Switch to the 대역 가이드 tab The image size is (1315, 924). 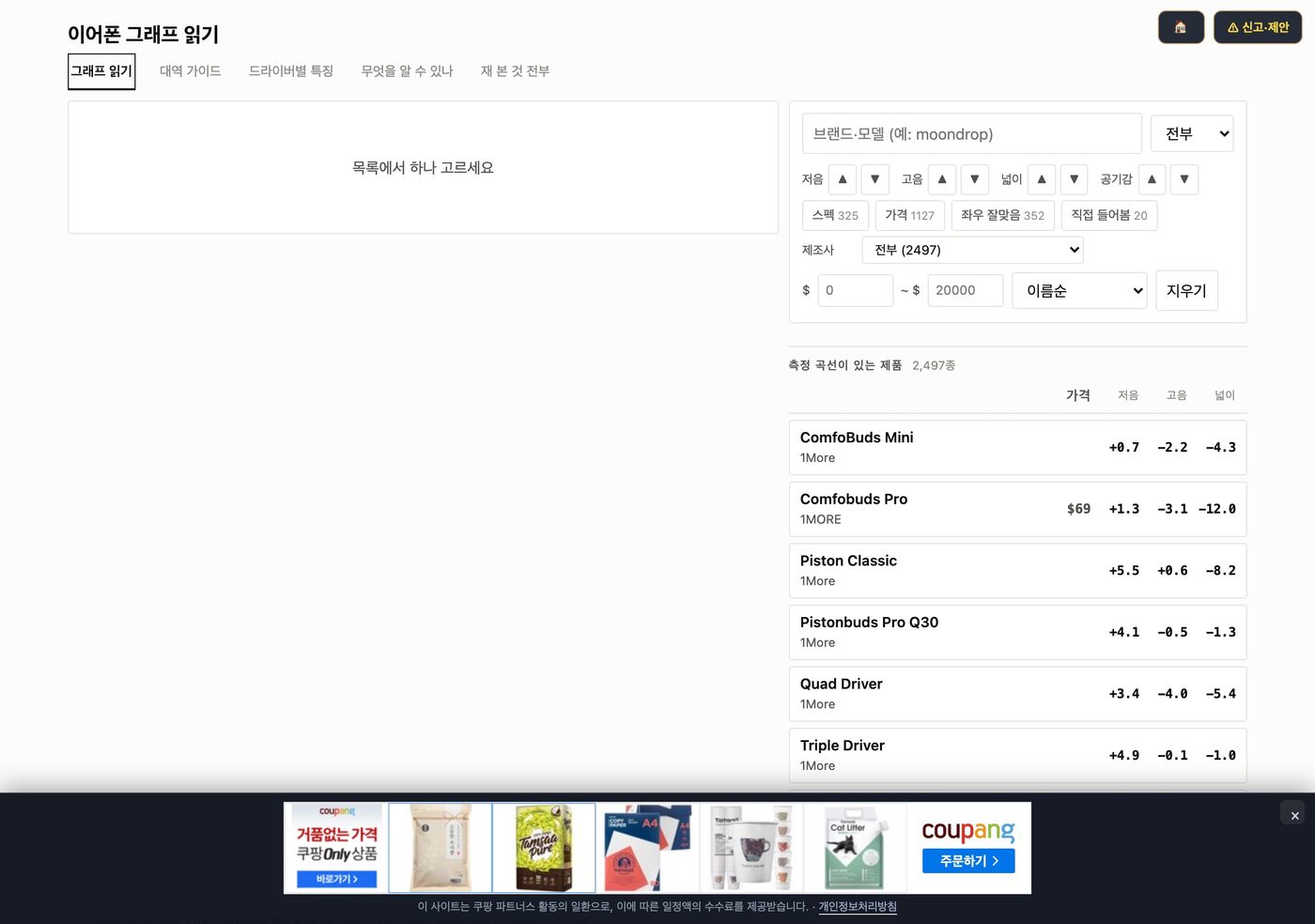[191, 71]
